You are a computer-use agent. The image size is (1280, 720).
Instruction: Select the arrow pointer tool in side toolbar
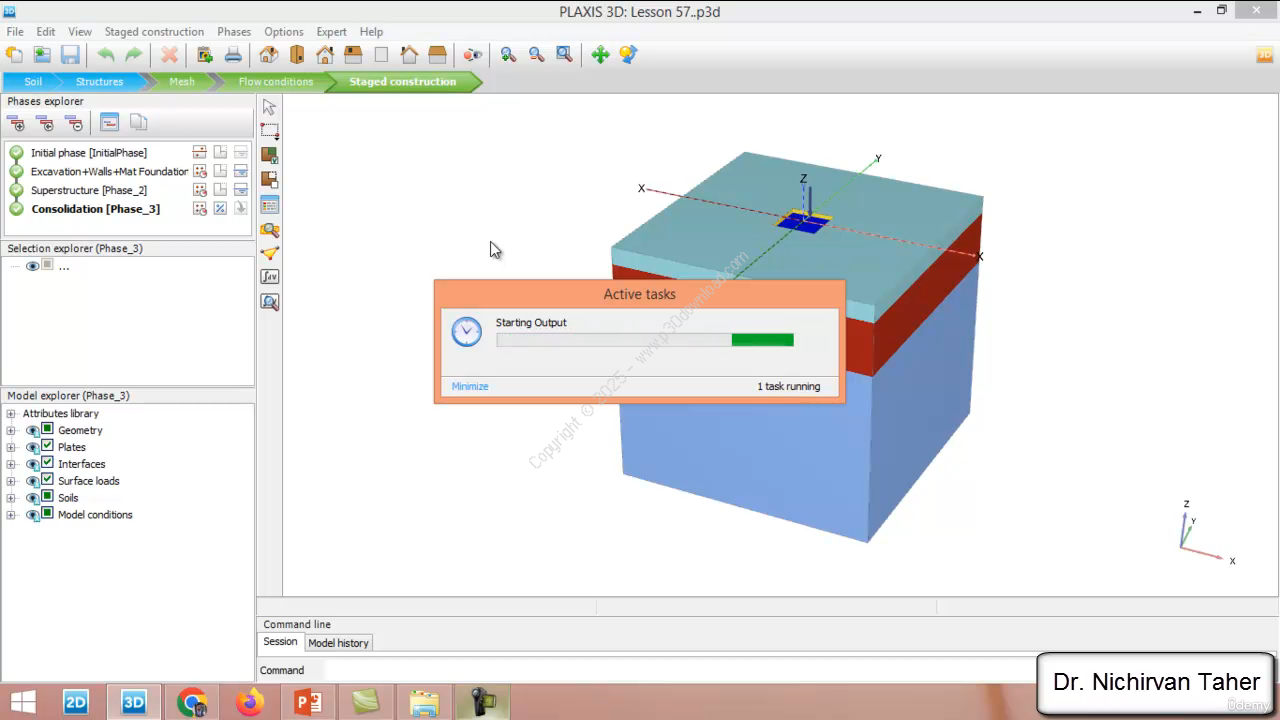pyautogui.click(x=269, y=107)
